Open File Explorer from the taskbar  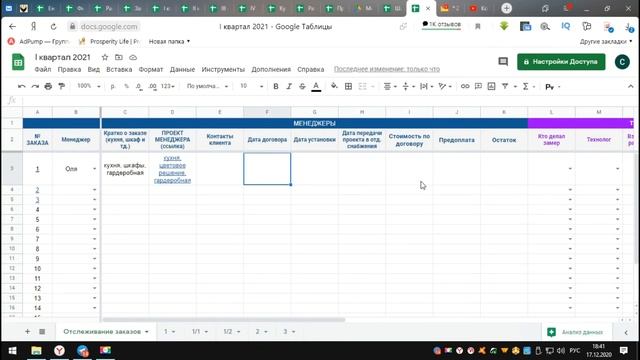point(36,351)
